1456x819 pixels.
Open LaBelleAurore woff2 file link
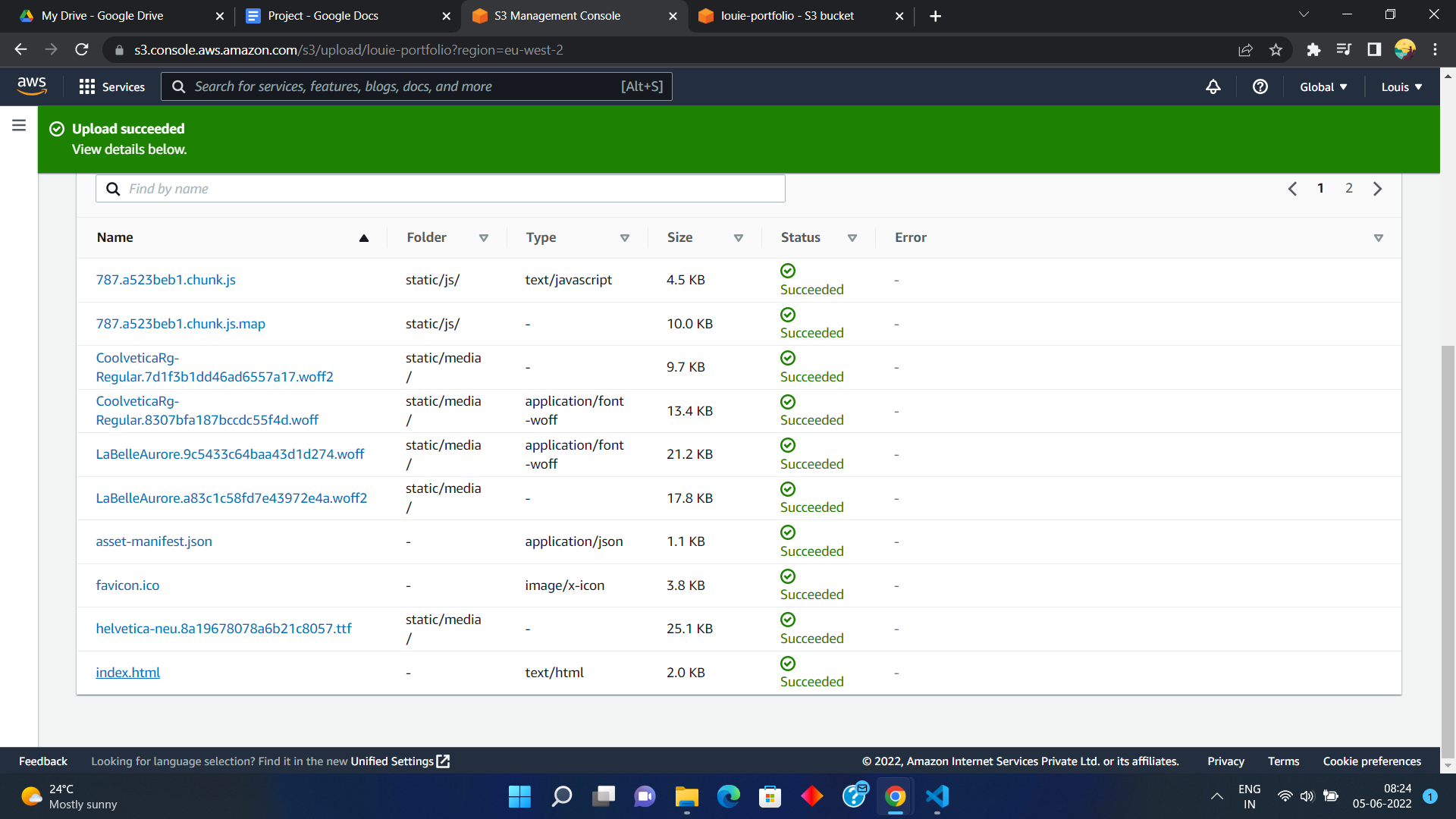tap(231, 498)
